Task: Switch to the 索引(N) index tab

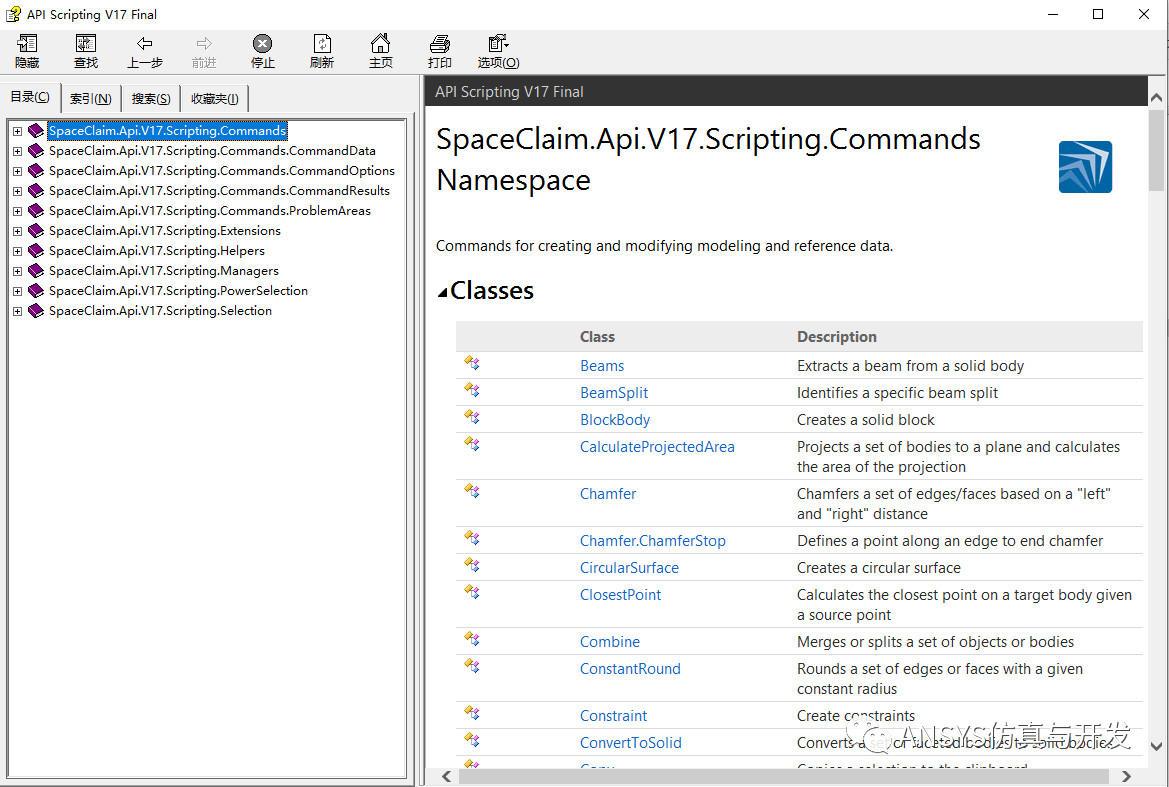Action: tap(90, 98)
